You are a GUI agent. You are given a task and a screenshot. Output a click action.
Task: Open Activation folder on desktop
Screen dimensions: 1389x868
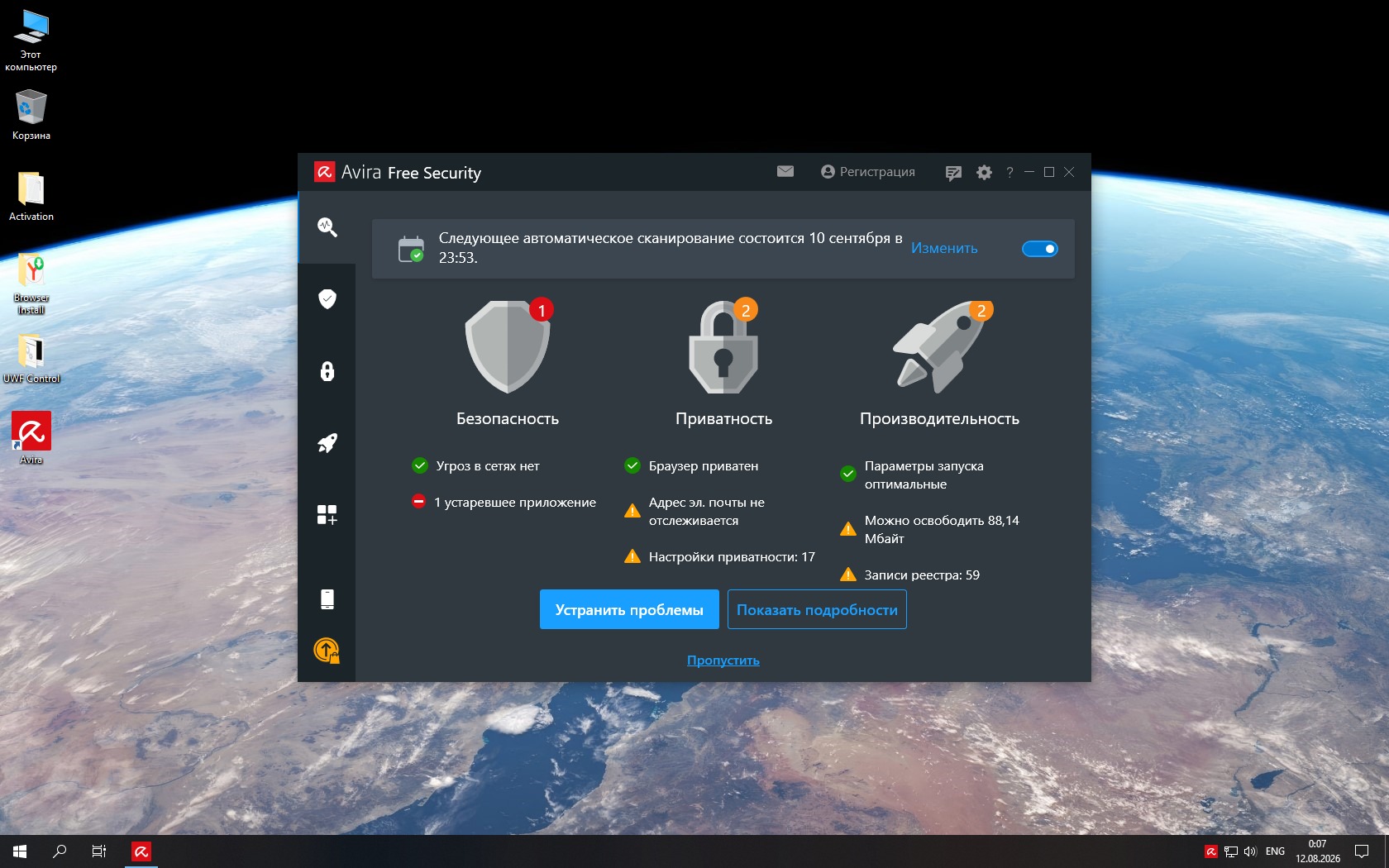pyautogui.click(x=31, y=196)
